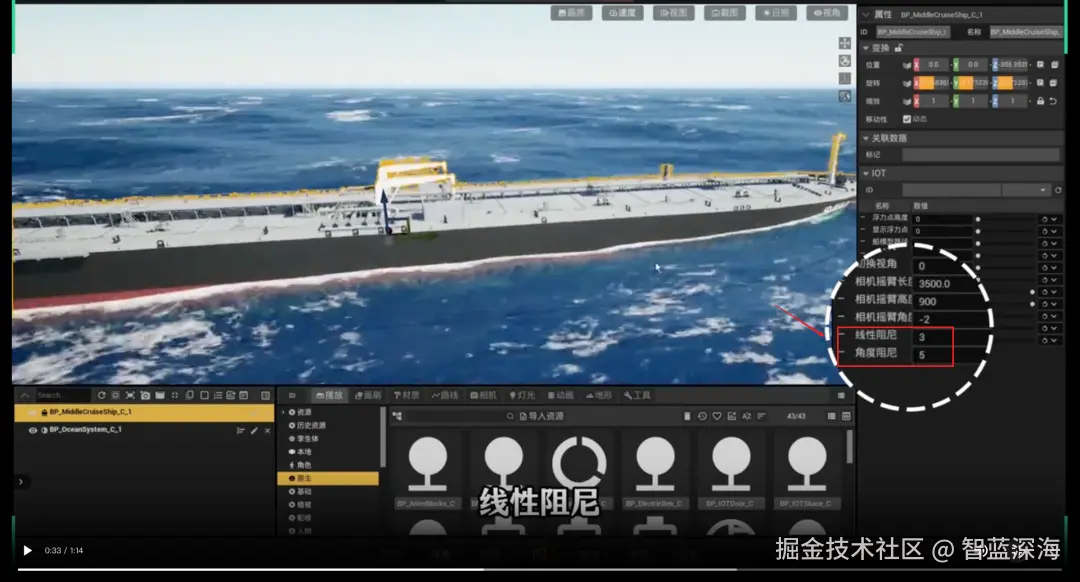
Task: Select the BP_IOTDoor_C asset thumbnail
Action: point(730,470)
